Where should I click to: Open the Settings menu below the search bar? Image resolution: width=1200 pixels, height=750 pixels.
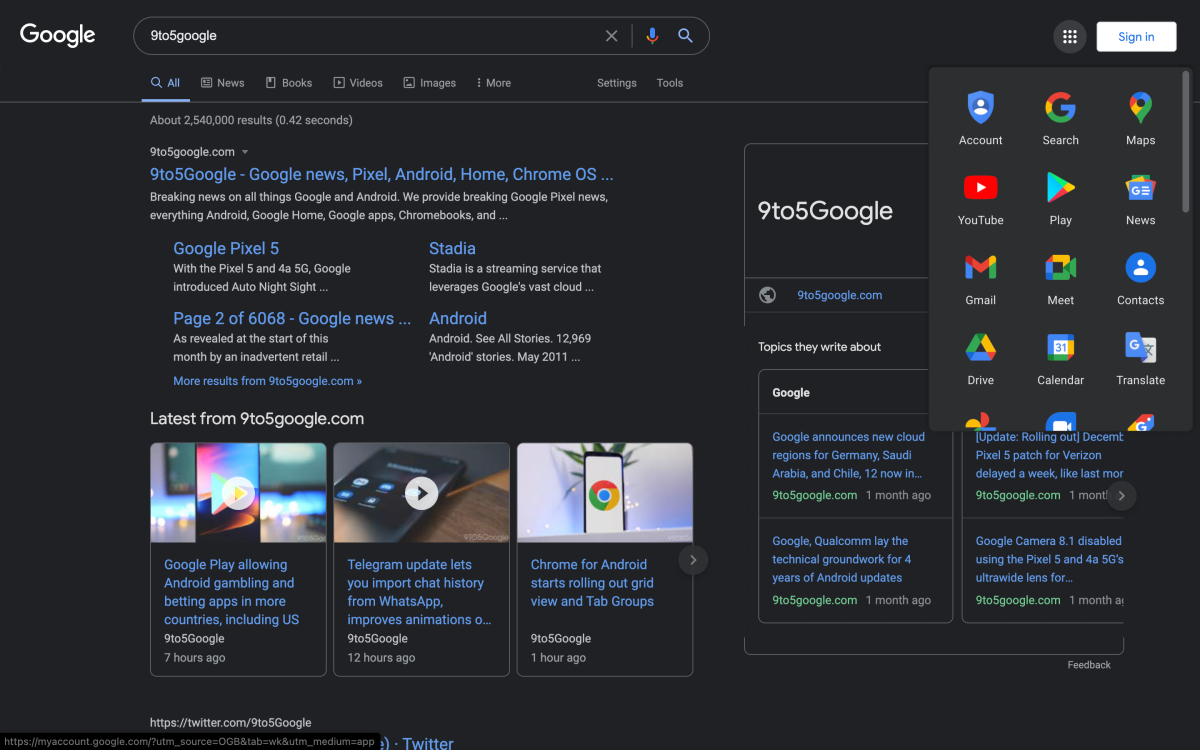pyautogui.click(x=616, y=83)
